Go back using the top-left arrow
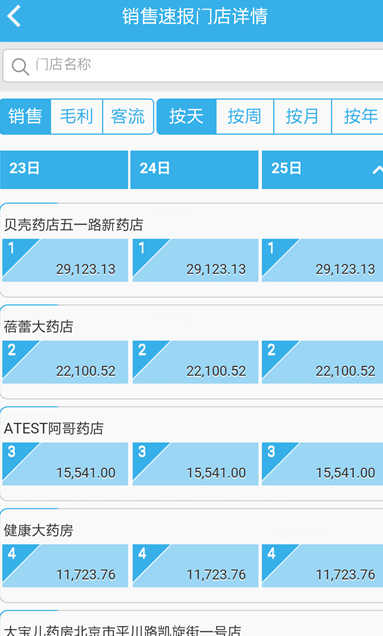This screenshot has height=636, width=383. 14,16
